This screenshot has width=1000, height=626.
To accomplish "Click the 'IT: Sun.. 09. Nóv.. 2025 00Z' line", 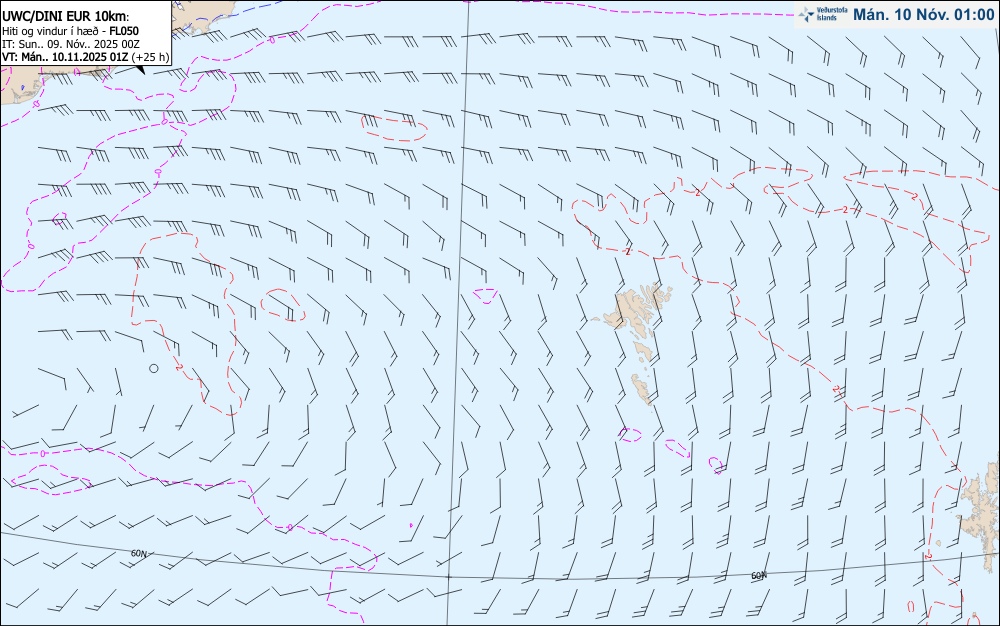I will [71, 44].
